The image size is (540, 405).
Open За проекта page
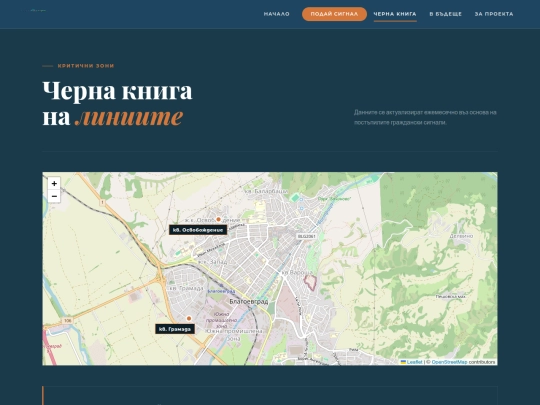pyautogui.click(x=494, y=14)
